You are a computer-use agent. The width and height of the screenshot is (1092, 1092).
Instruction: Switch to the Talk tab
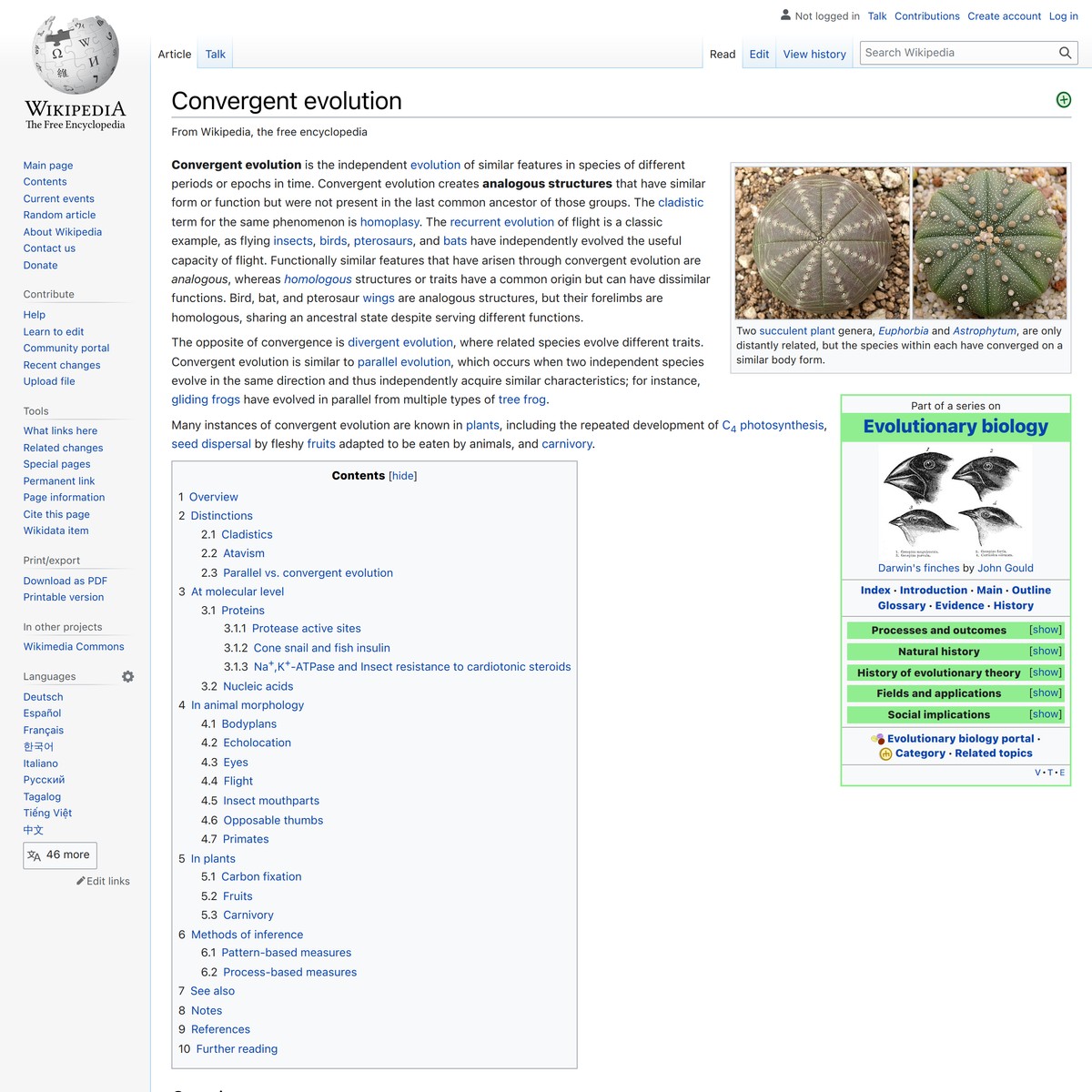(215, 54)
